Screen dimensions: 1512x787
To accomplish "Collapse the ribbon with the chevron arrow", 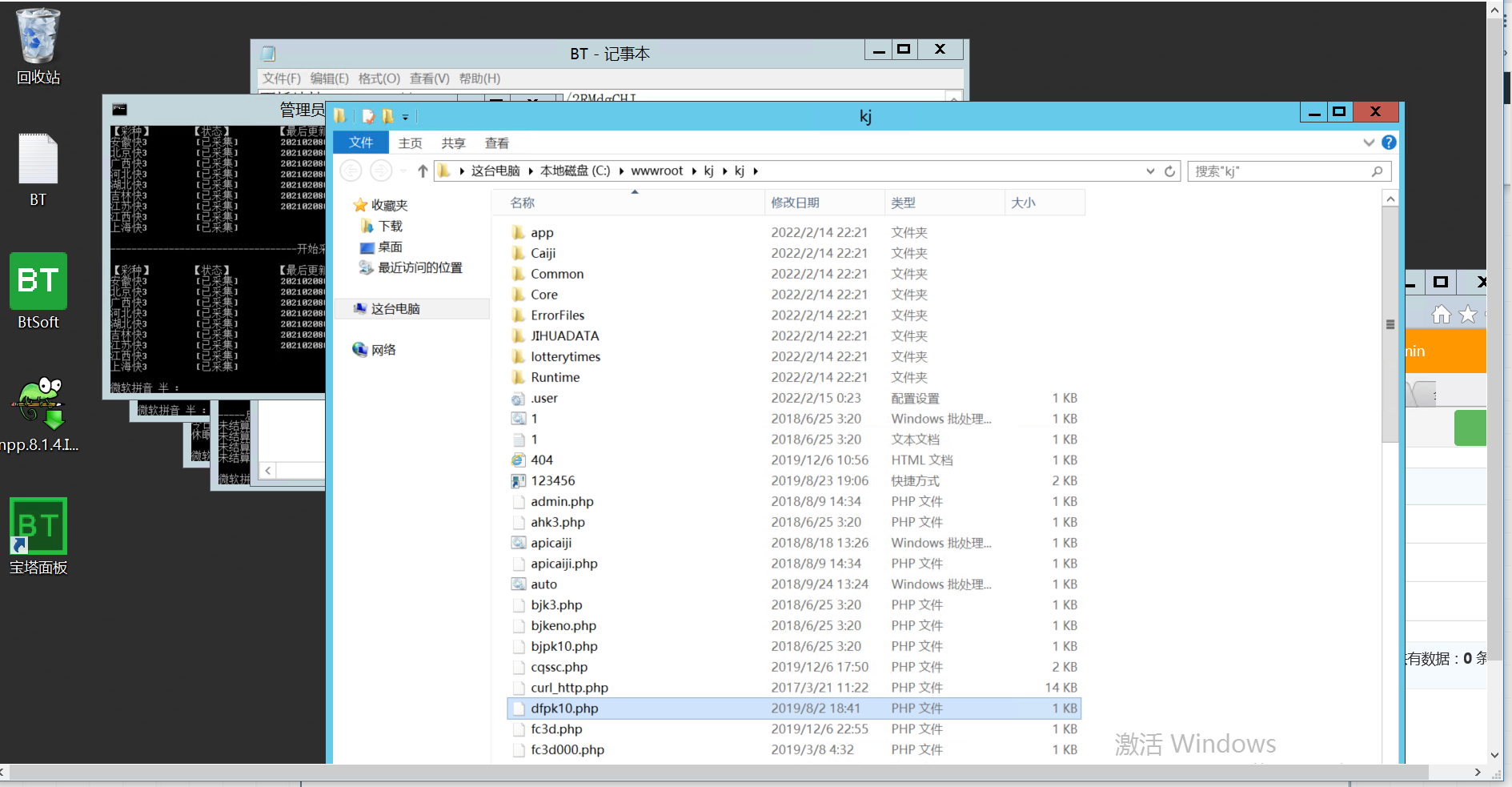I will [x=1369, y=142].
